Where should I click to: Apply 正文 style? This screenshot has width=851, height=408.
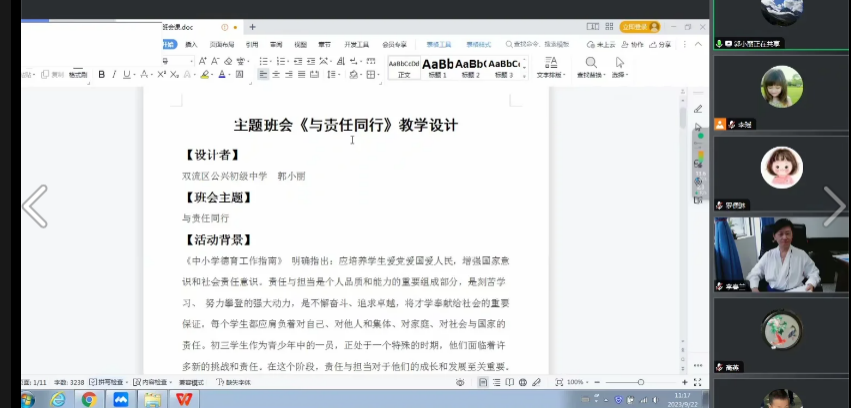click(x=404, y=68)
